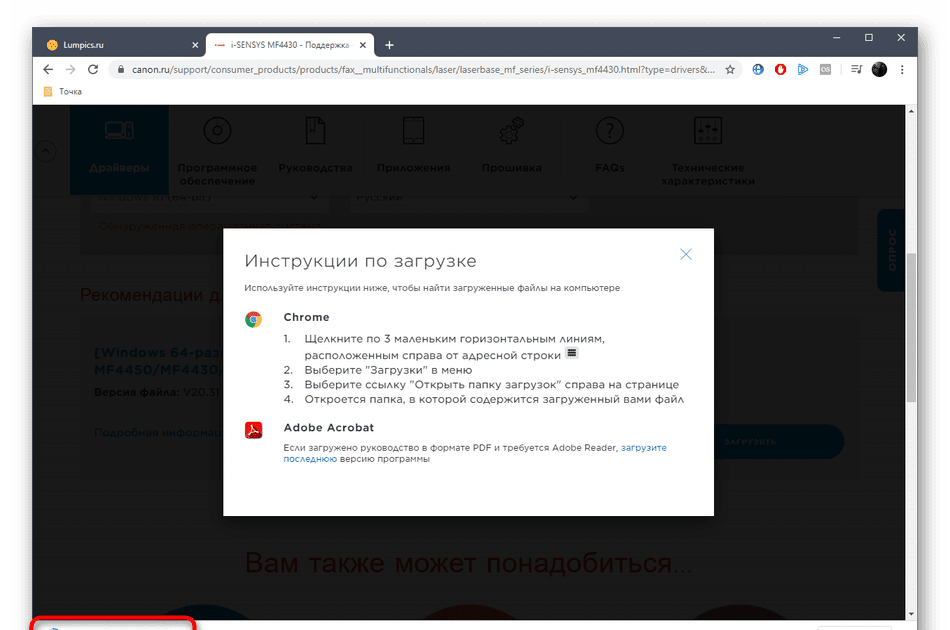Click the Adobe Acrobat icon in dialog
Screen dimensions: 950x630
click(253, 430)
